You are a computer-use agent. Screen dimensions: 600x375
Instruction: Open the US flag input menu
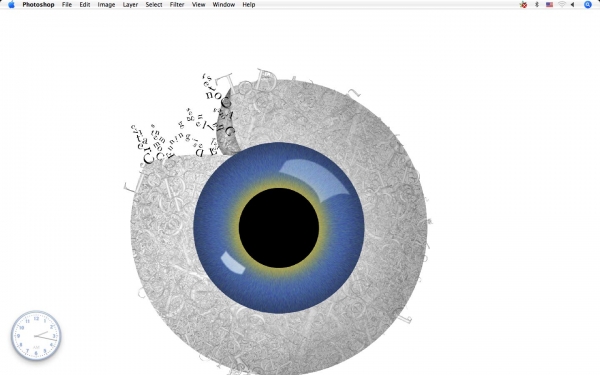[549, 5]
